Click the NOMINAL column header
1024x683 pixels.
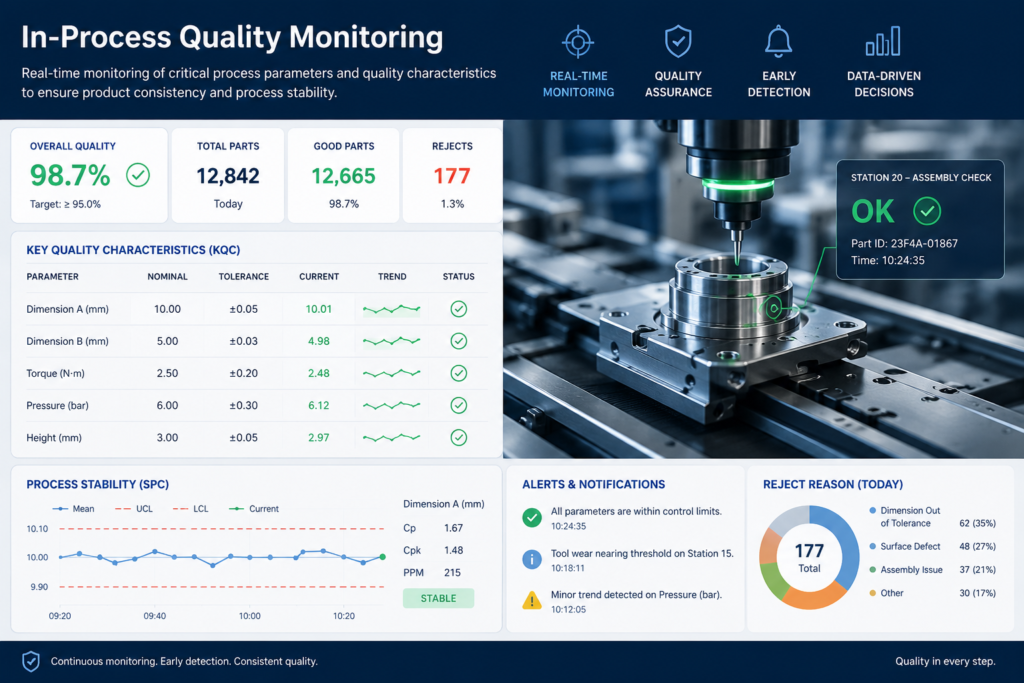(x=167, y=277)
